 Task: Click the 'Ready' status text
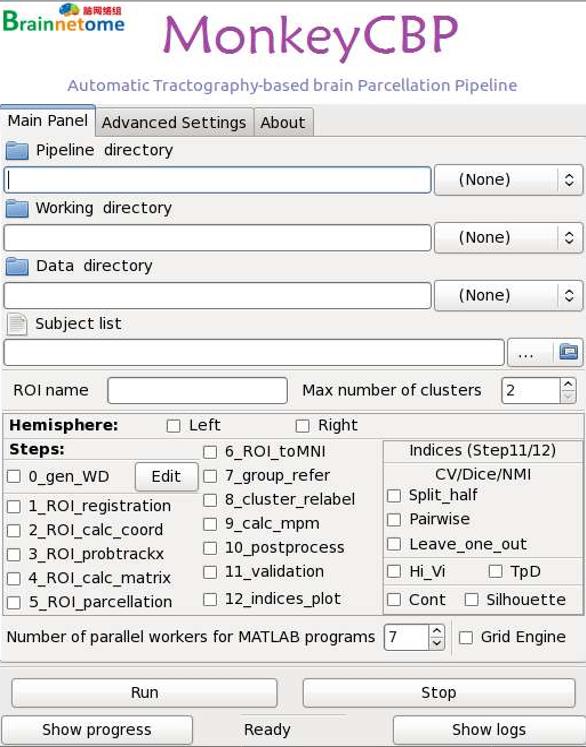click(x=267, y=730)
